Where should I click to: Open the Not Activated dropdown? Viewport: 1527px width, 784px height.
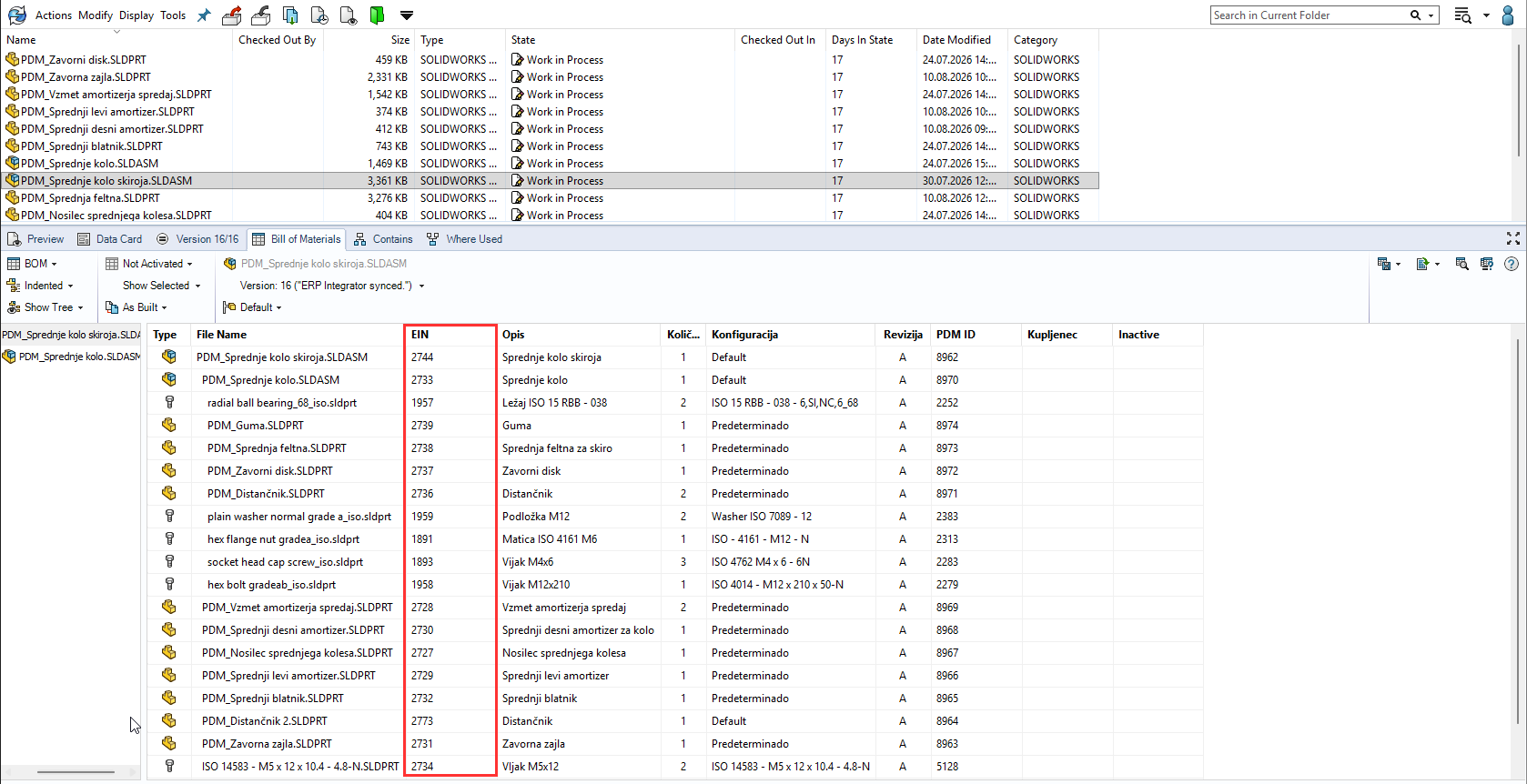(x=149, y=264)
